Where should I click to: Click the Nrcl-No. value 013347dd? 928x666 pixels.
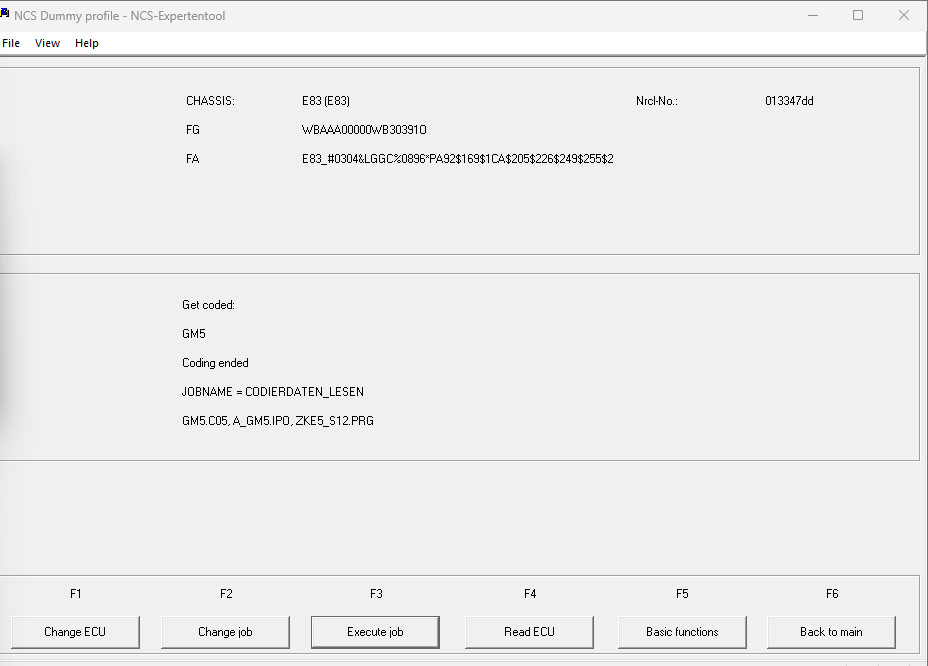789,101
